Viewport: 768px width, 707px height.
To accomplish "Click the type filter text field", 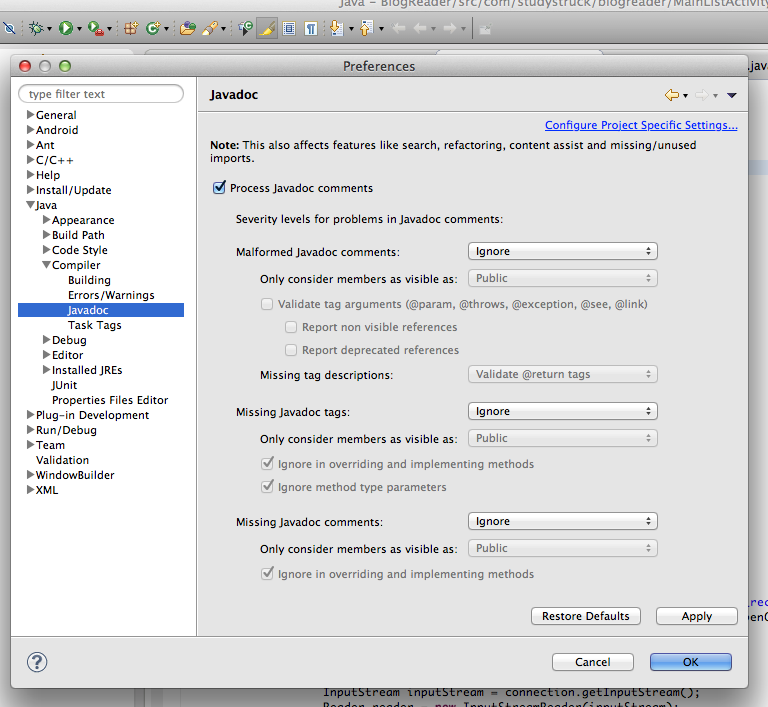I will point(102,94).
